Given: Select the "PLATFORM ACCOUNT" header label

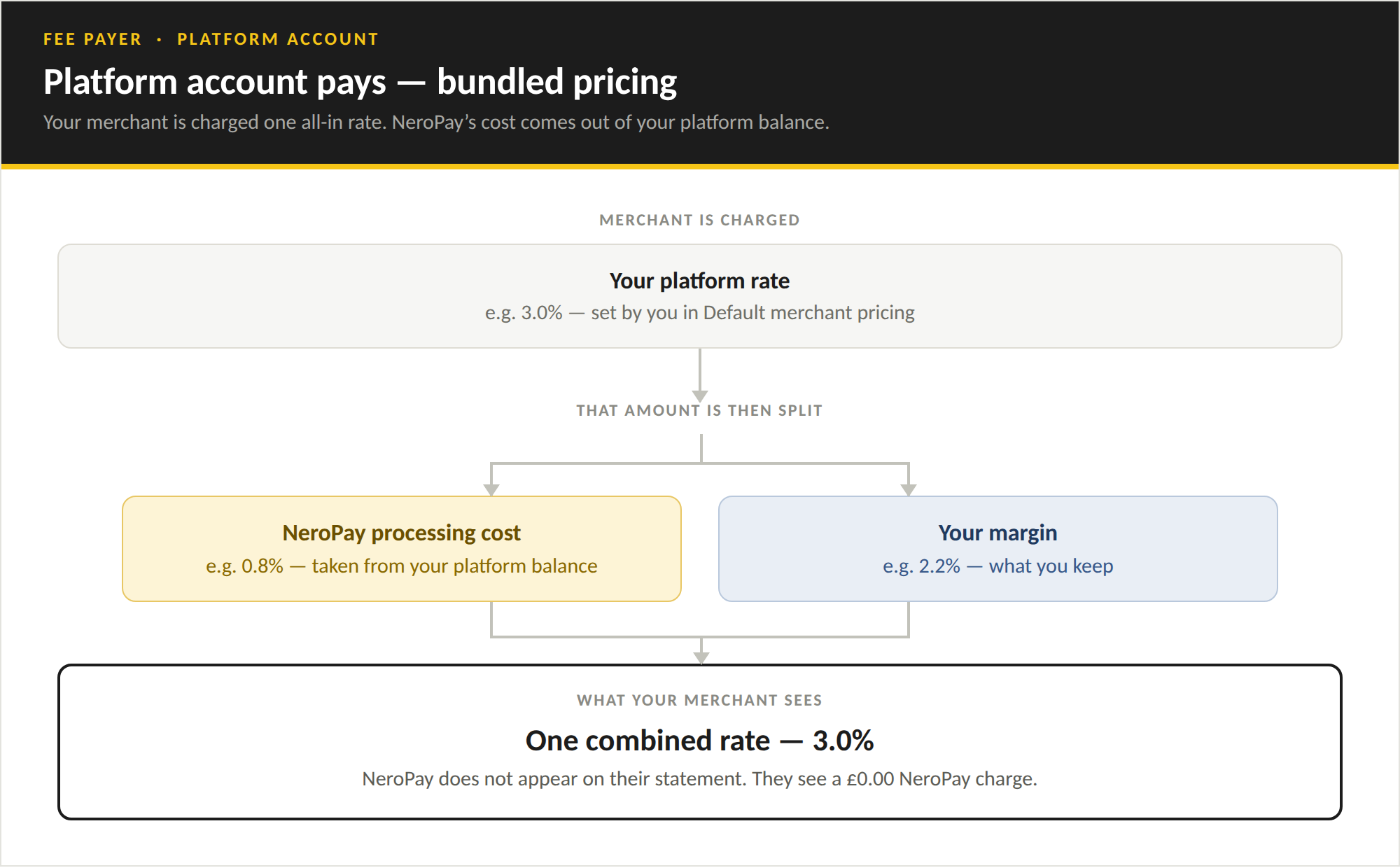Looking at the screenshot, I should click(x=278, y=39).
